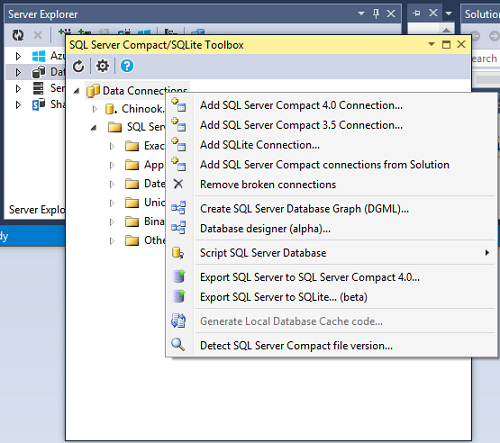Expand the App folder node
Viewport: 500px width, 443px height.
(x=112, y=165)
